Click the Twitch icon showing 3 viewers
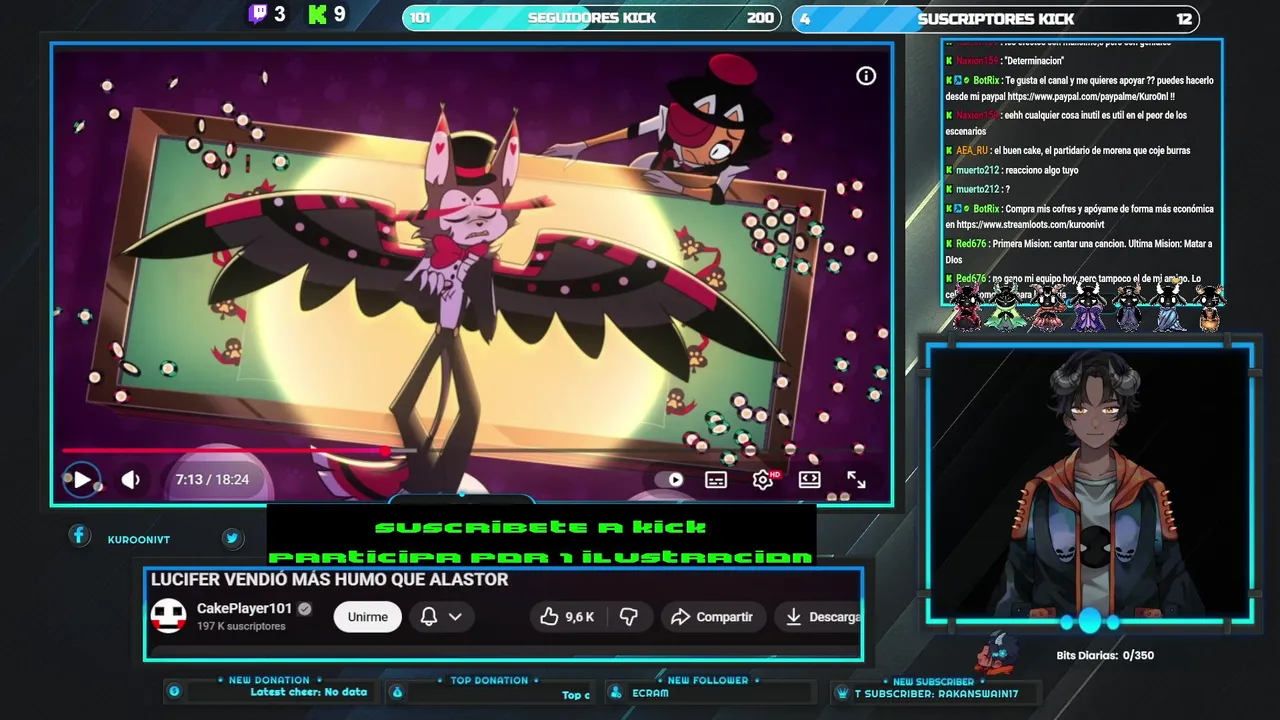1280x720 pixels. (258, 14)
